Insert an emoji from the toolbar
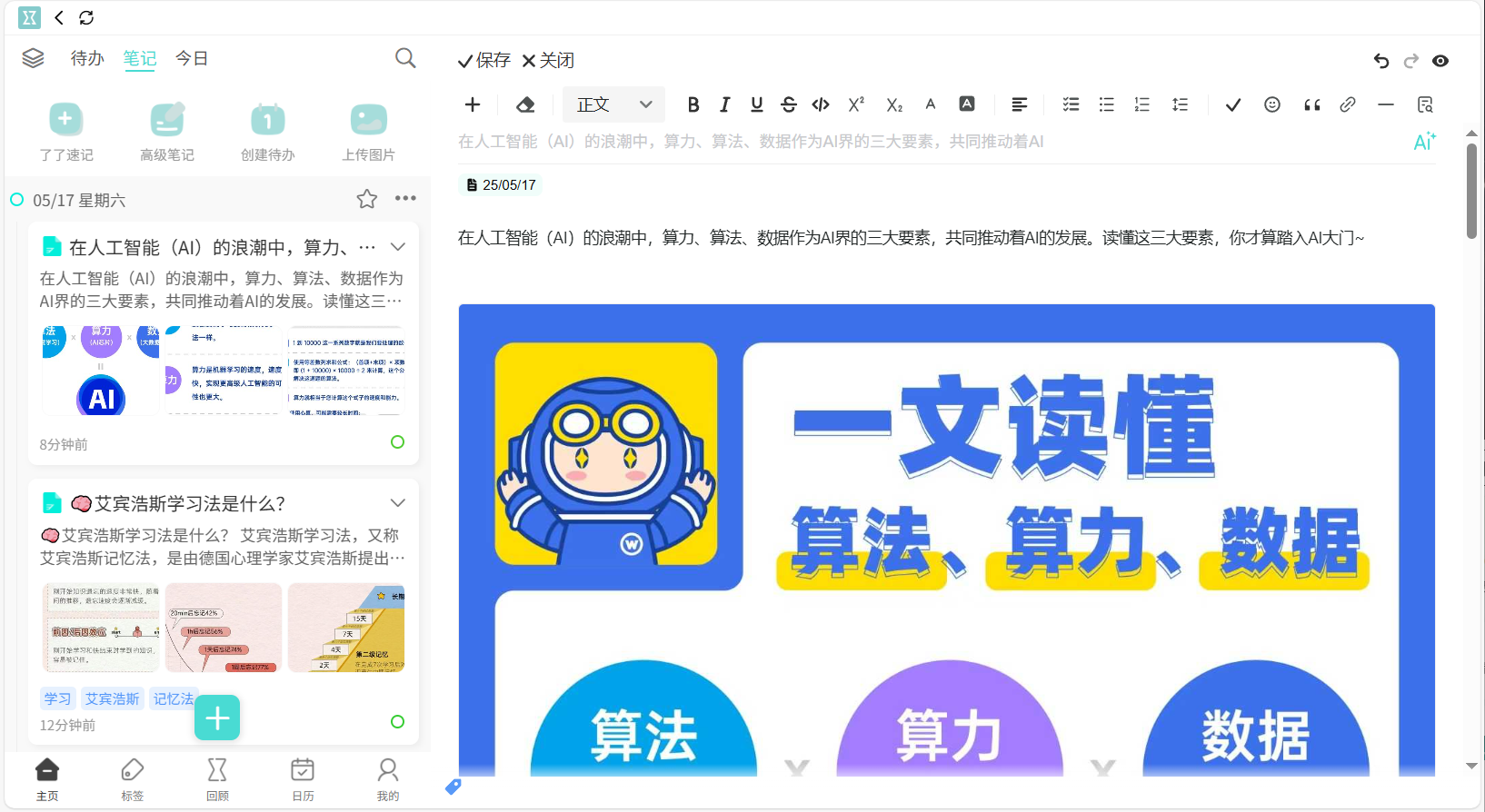1485x812 pixels. tap(1272, 104)
